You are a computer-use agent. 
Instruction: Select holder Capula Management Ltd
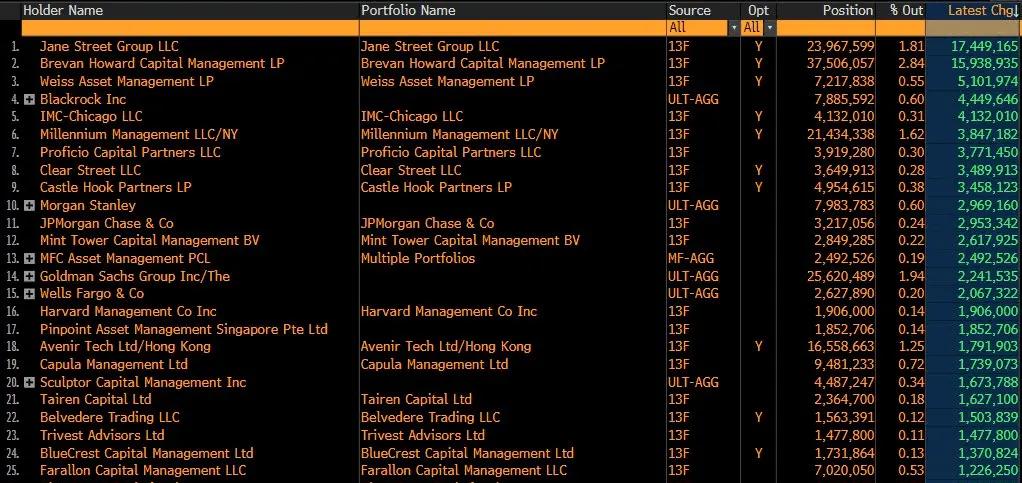pos(113,364)
